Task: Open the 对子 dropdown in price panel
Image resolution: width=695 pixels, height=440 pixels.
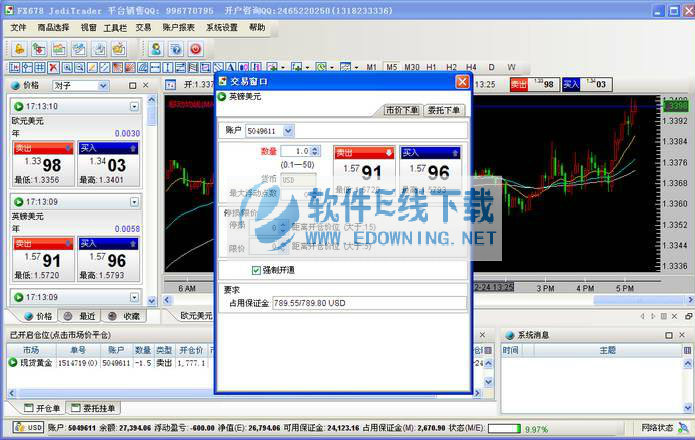Action: pos(103,86)
